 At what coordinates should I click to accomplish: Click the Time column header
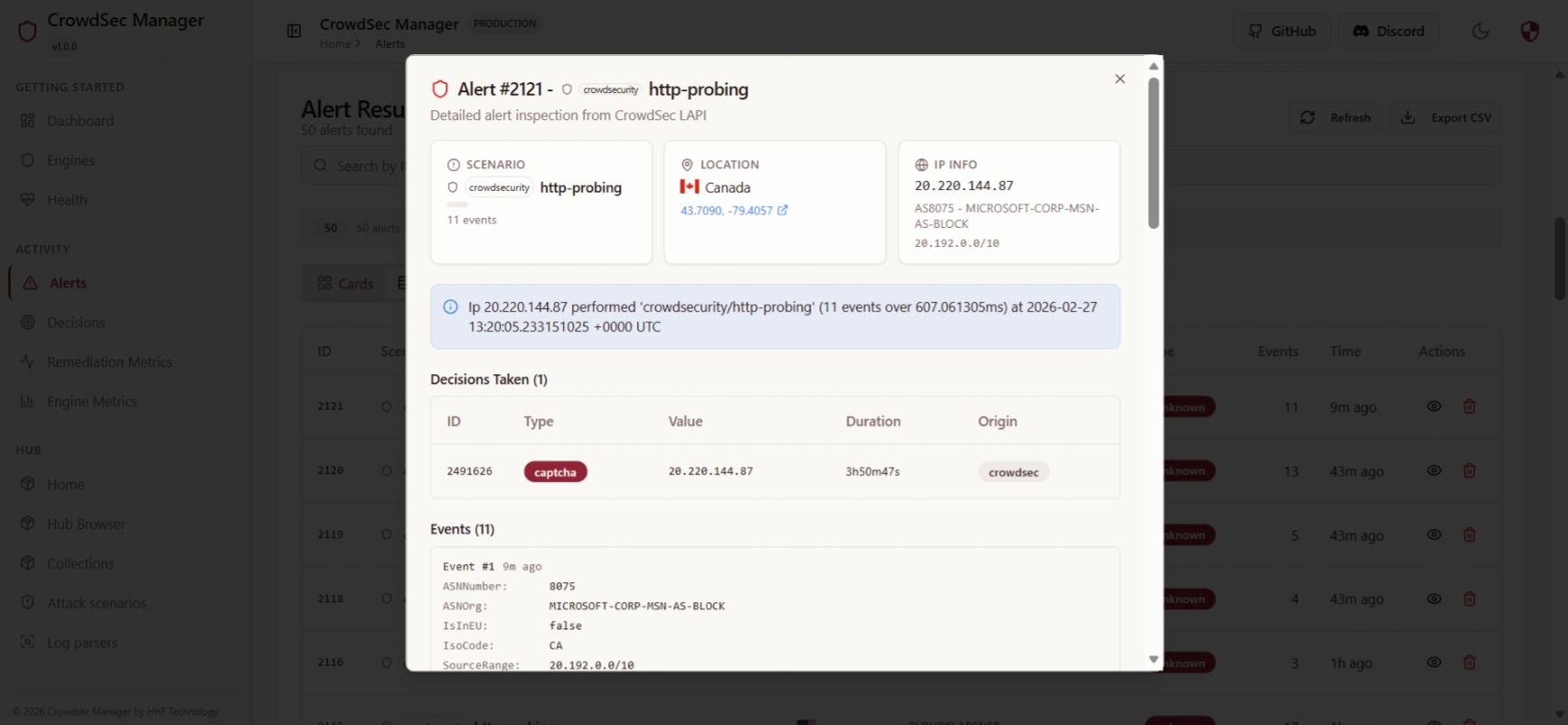[1345, 352]
